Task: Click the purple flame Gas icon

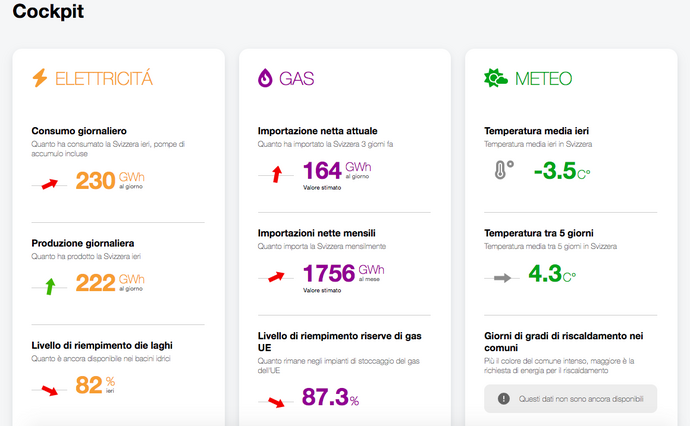Action: click(x=265, y=78)
